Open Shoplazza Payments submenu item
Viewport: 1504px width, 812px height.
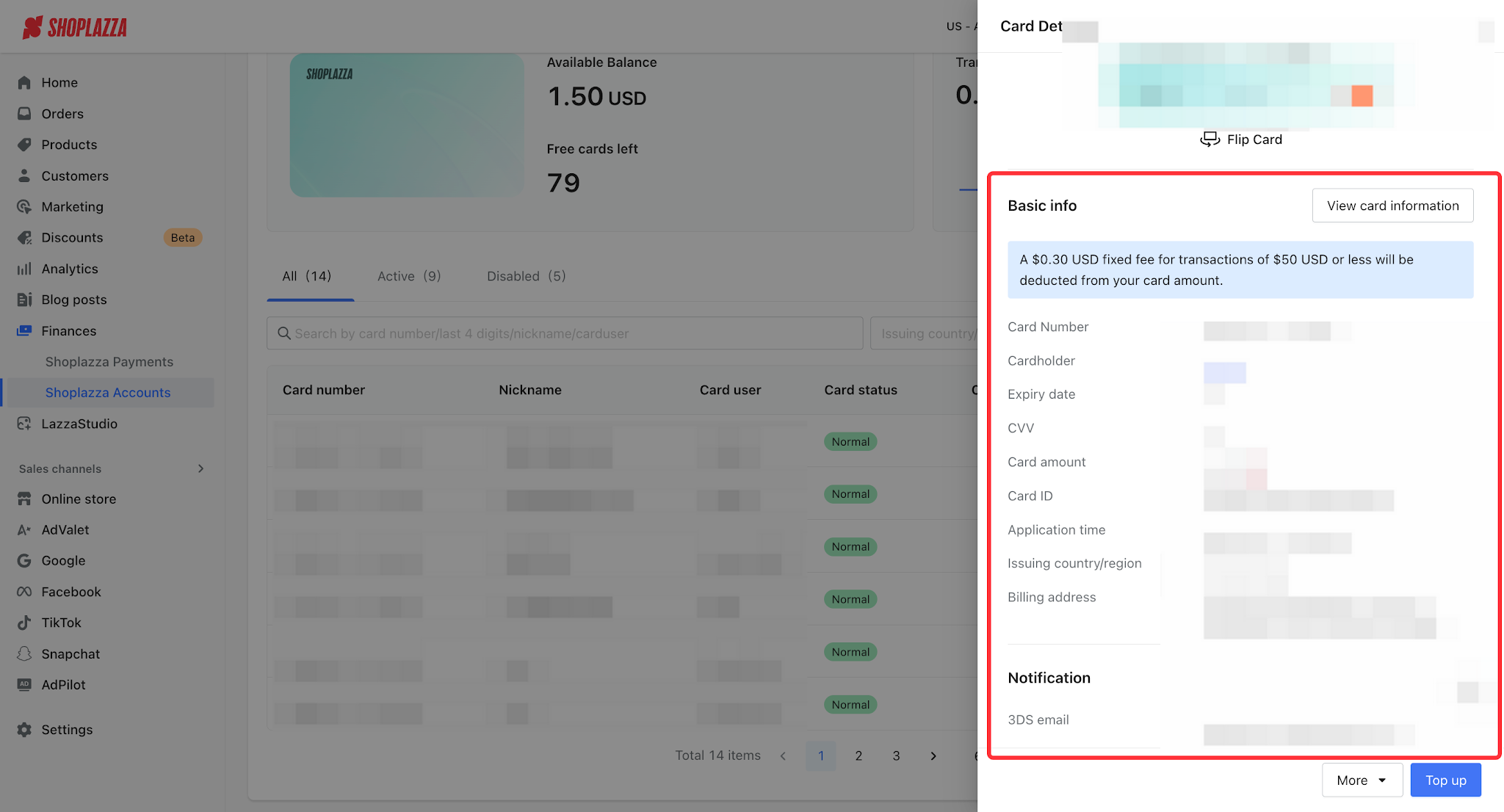tap(109, 361)
